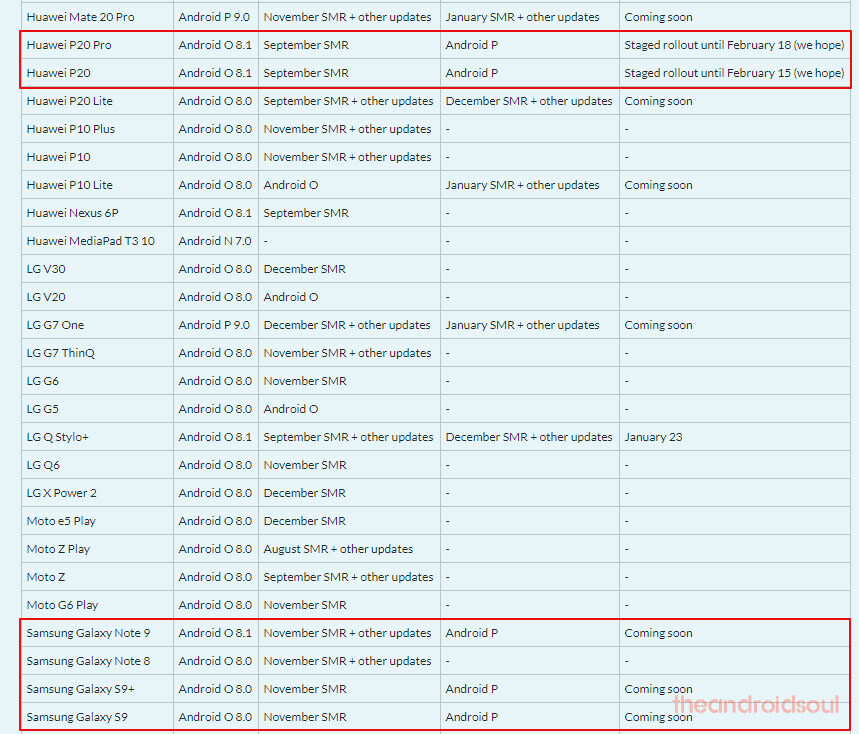Click August SMR + other updates for Moto Z Play

(338, 548)
